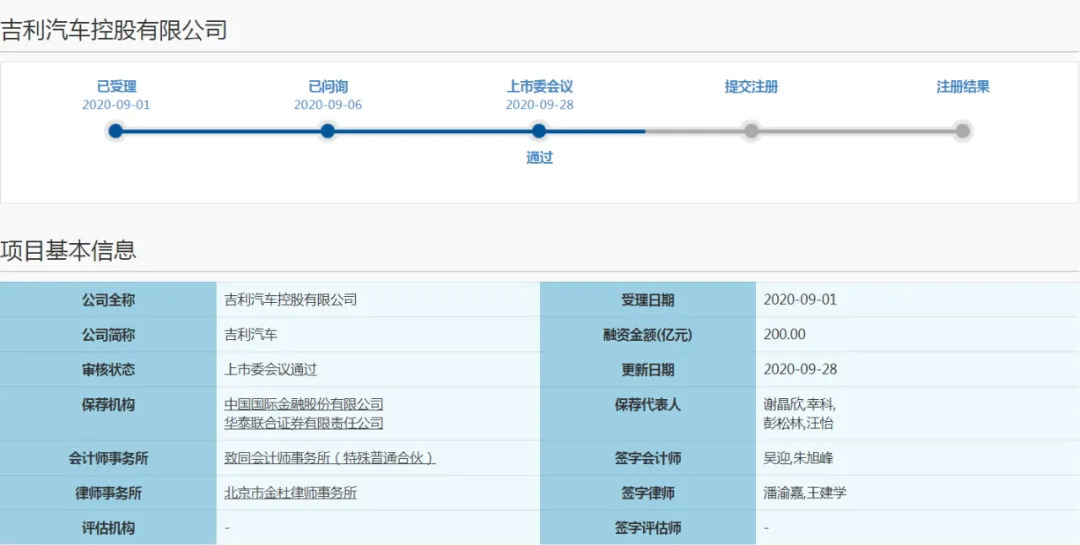Select the 提交注册 stage label
This screenshot has width=1080, height=545.
(751, 87)
